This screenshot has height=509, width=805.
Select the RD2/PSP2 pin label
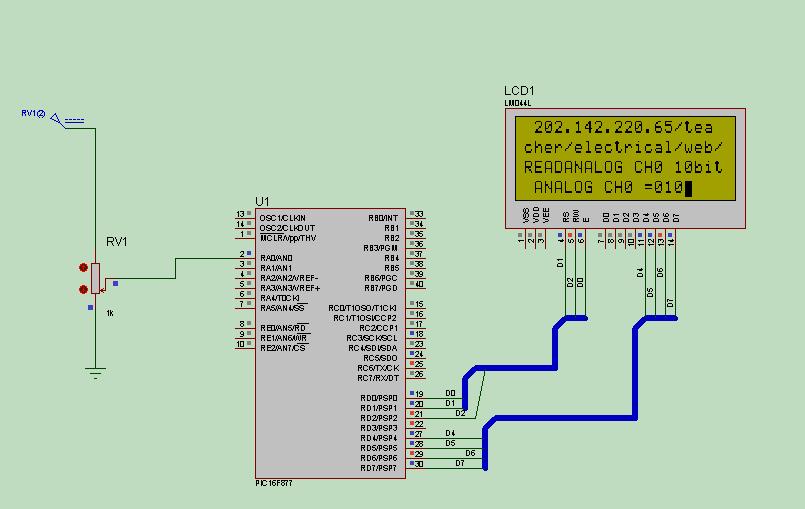pyautogui.click(x=379, y=419)
